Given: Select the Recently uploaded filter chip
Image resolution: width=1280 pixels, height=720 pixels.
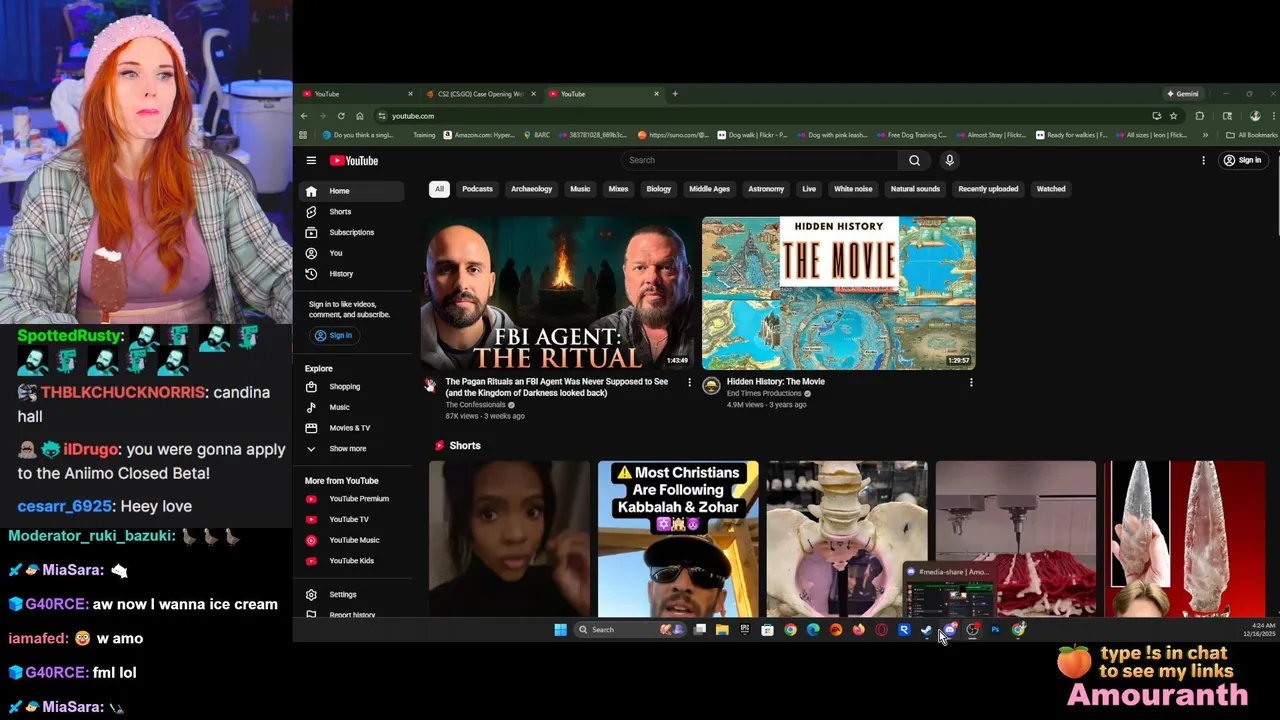Looking at the screenshot, I should click(988, 189).
